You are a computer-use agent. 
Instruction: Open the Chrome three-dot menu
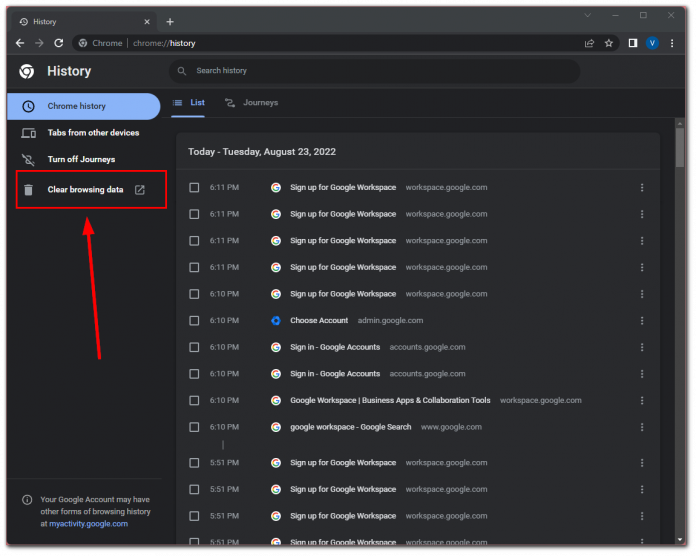tap(672, 43)
